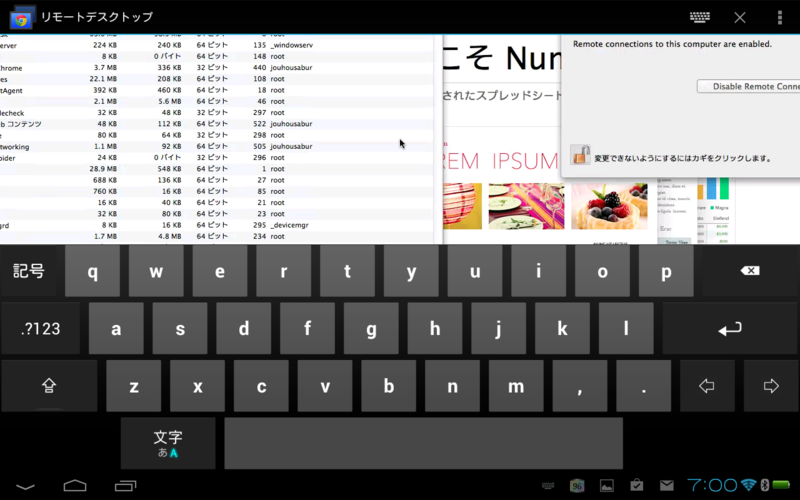Open quick settings via the 7:00 clock
Viewport: 800px width, 500px height.
[712, 485]
